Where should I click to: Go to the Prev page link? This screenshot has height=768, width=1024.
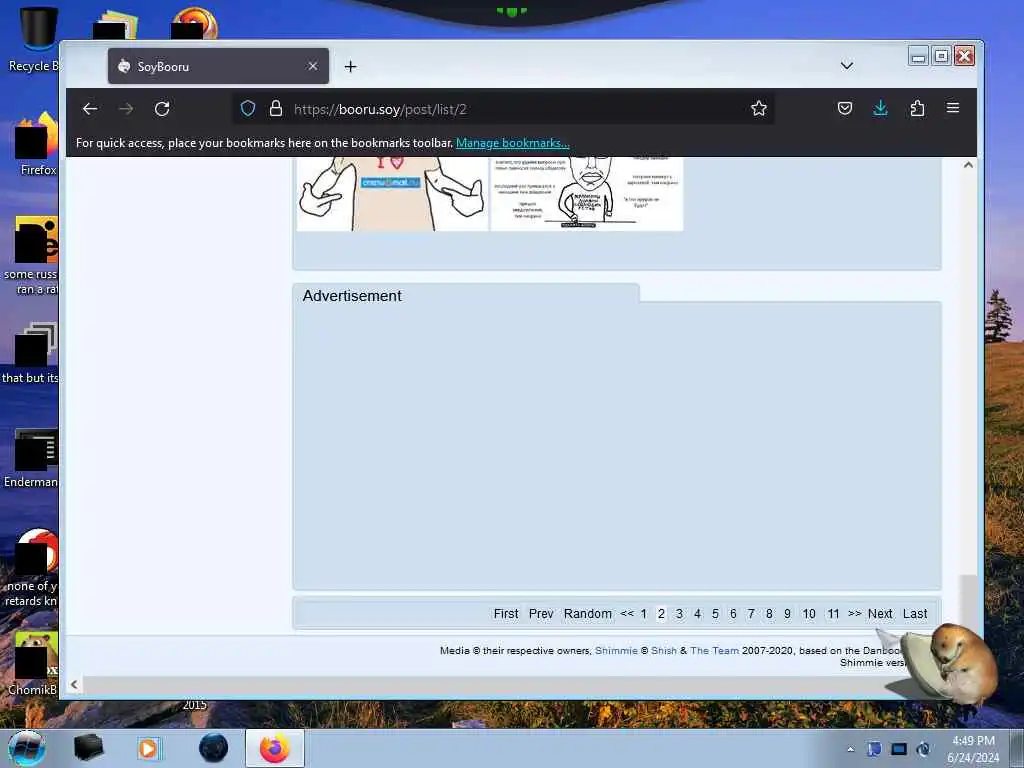[x=541, y=614]
